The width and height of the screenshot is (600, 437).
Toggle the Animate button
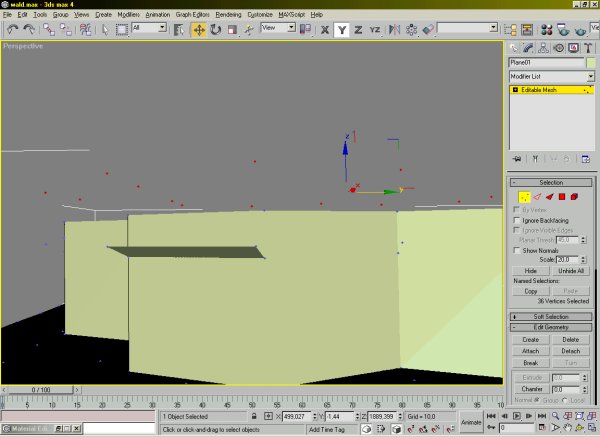470,422
